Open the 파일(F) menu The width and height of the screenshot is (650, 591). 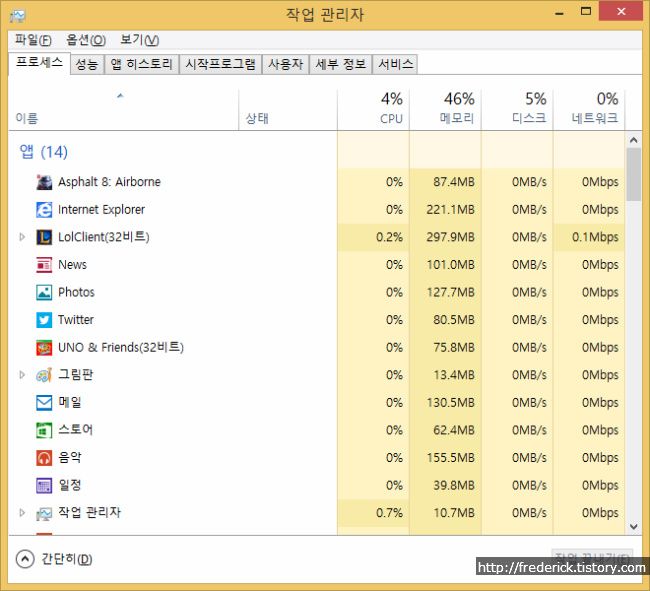[x=33, y=40]
